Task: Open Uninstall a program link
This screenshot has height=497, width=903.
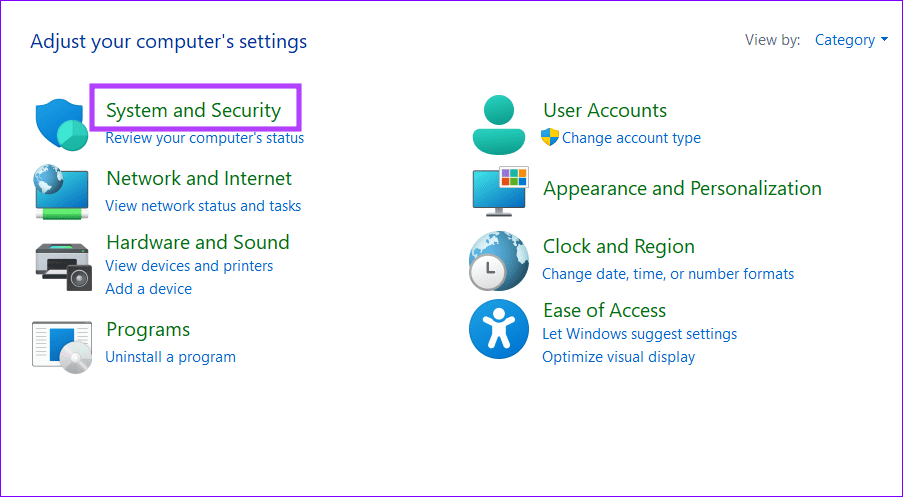Action: point(171,356)
